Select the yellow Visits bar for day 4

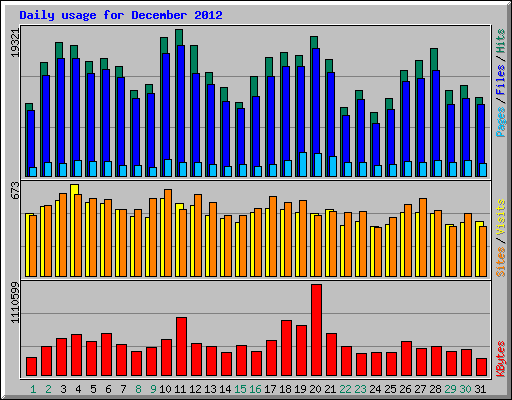(x=74, y=230)
